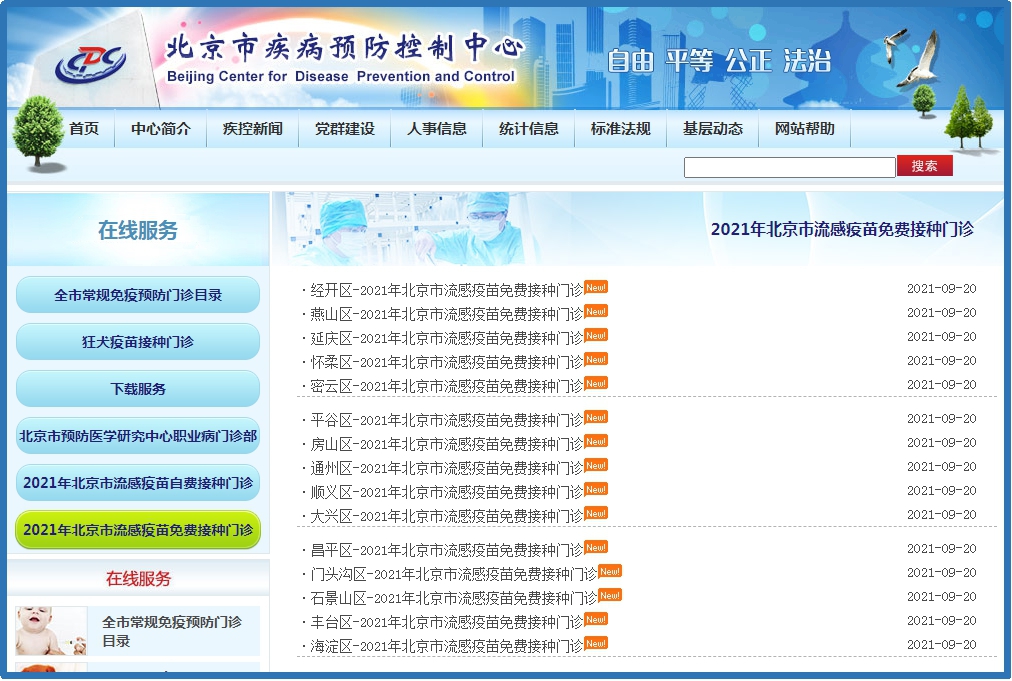Go to 基层动态 page
Screen dimensions: 1012x681
click(713, 128)
